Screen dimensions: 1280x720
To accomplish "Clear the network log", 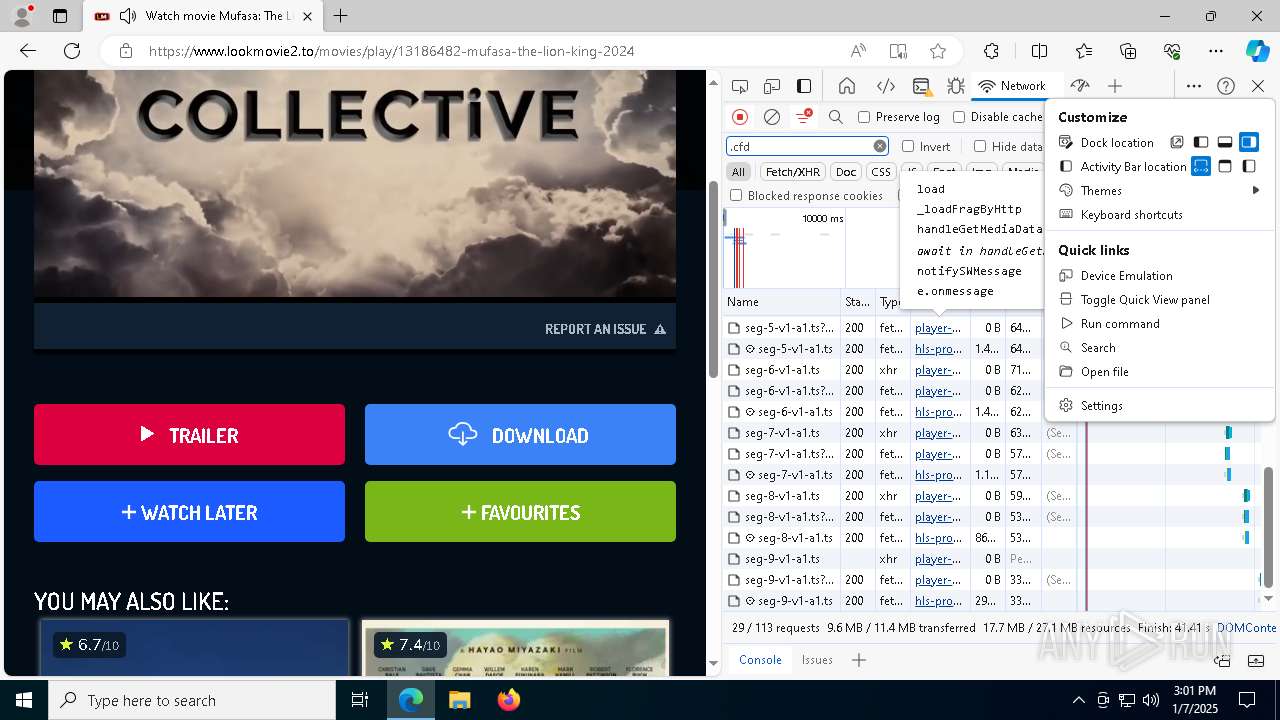I will coord(772,117).
